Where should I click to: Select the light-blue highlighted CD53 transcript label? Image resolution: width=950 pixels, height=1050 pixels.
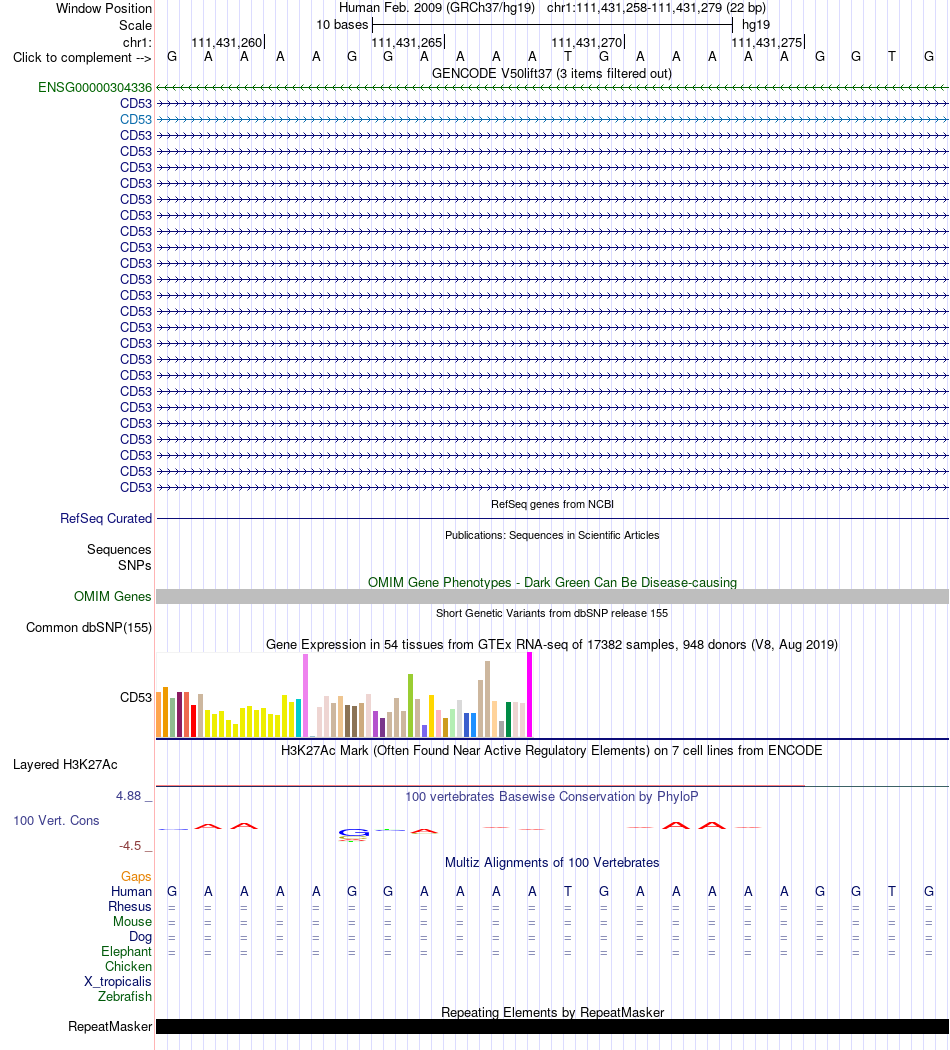pos(136,119)
